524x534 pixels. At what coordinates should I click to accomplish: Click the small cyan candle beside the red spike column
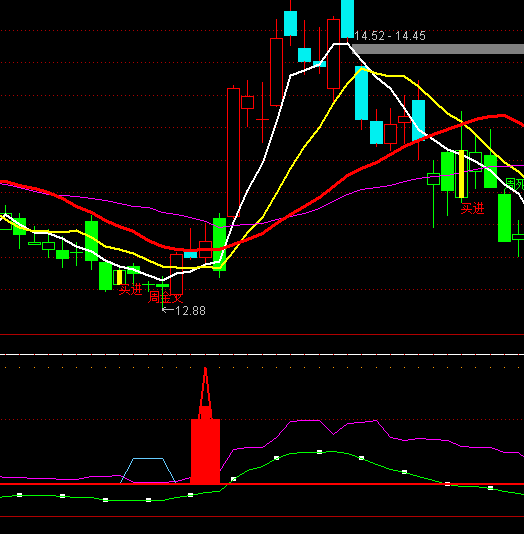tap(190, 255)
